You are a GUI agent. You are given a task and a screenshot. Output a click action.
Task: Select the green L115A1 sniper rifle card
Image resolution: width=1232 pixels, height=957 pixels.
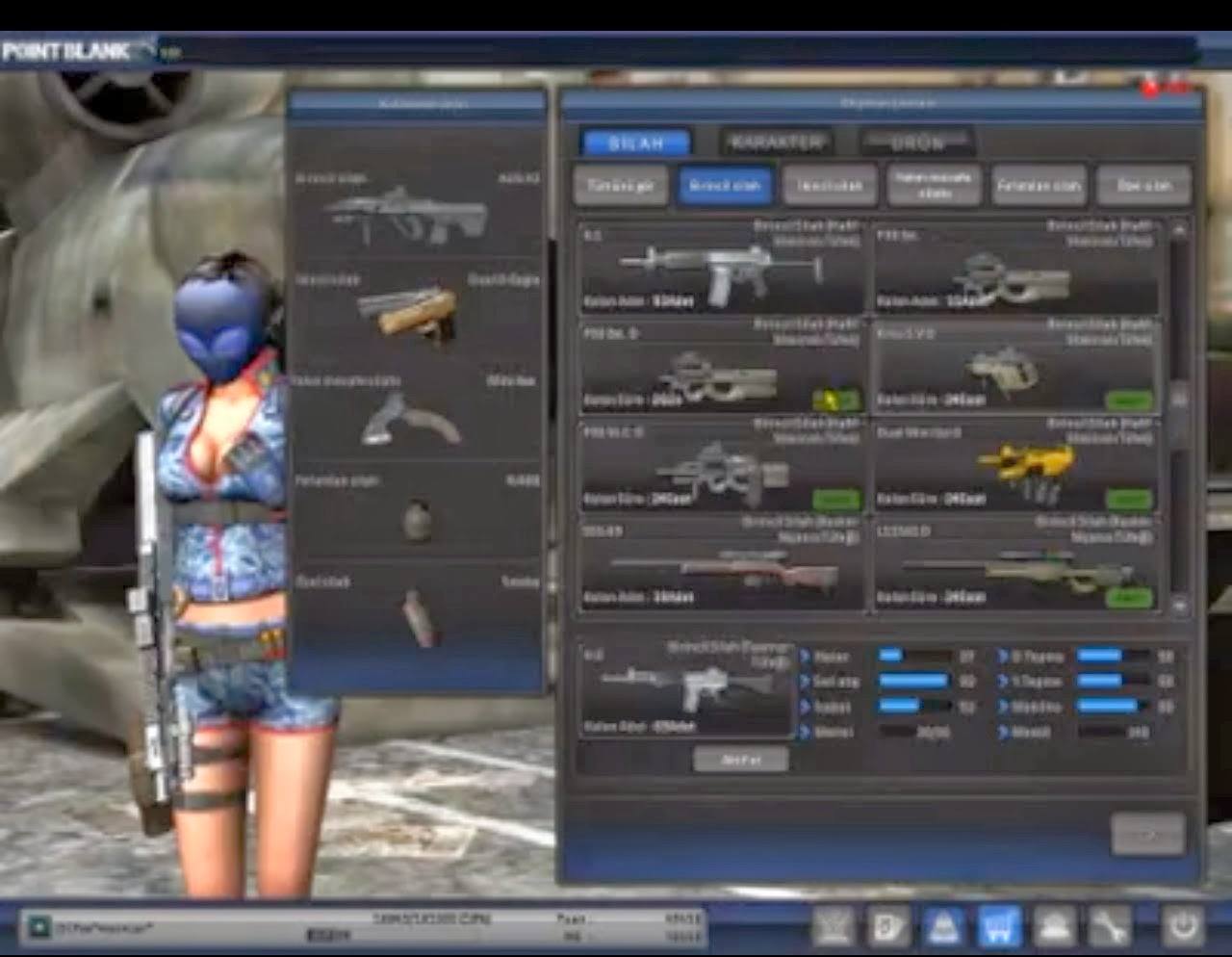coord(1016,564)
